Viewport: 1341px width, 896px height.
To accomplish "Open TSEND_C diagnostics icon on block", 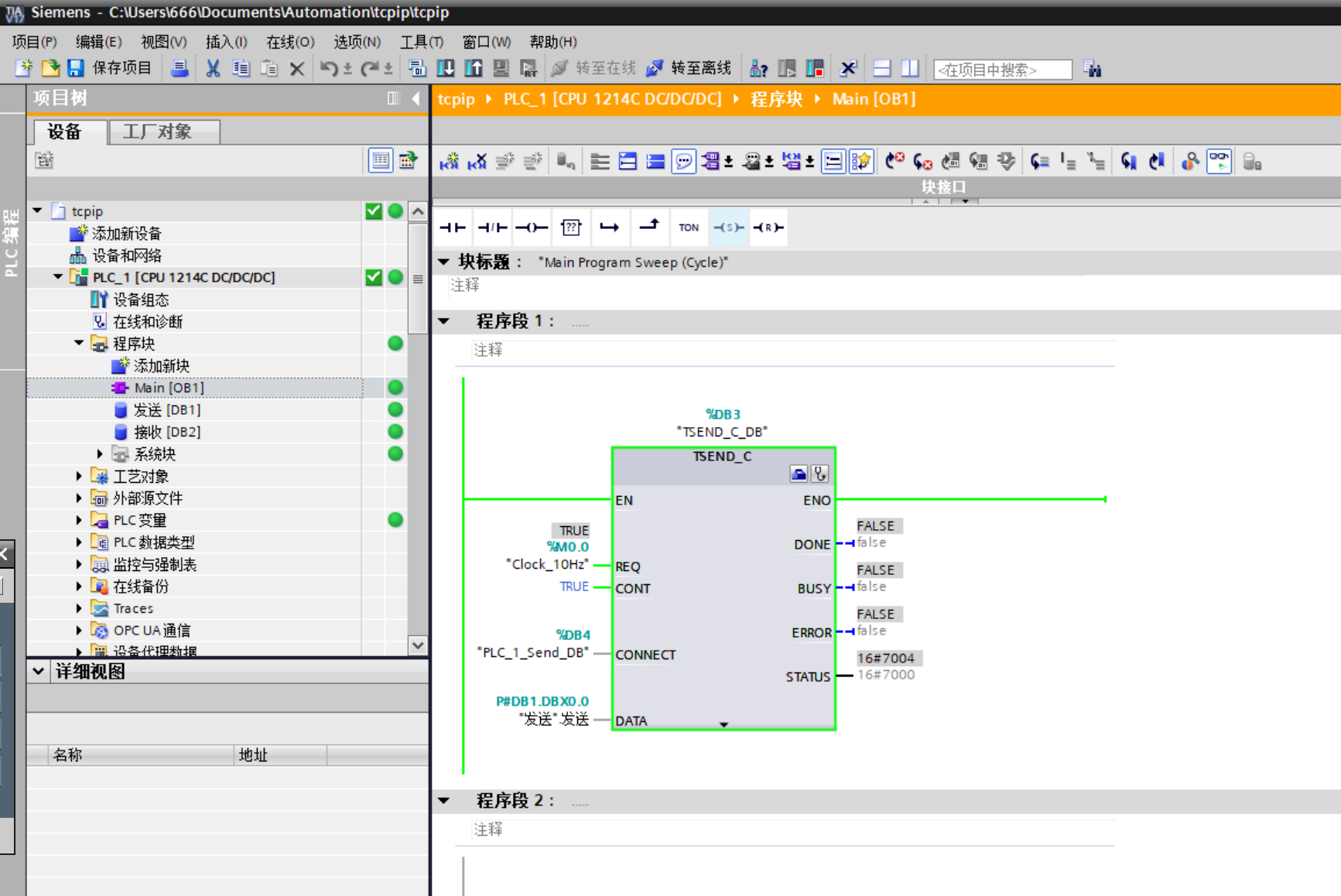I will tap(820, 474).
